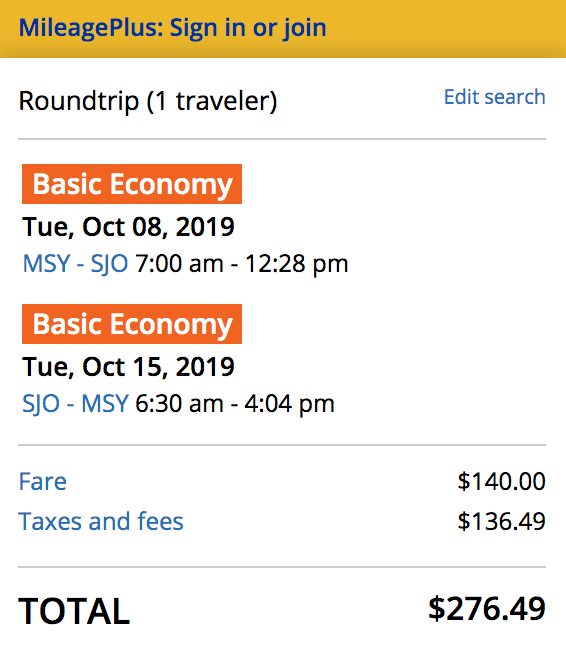The width and height of the screenshot is (566, 652).
Task: Click the yellow MileagePlus banner background
Action: pyautogui.click(x=445, y=28)
